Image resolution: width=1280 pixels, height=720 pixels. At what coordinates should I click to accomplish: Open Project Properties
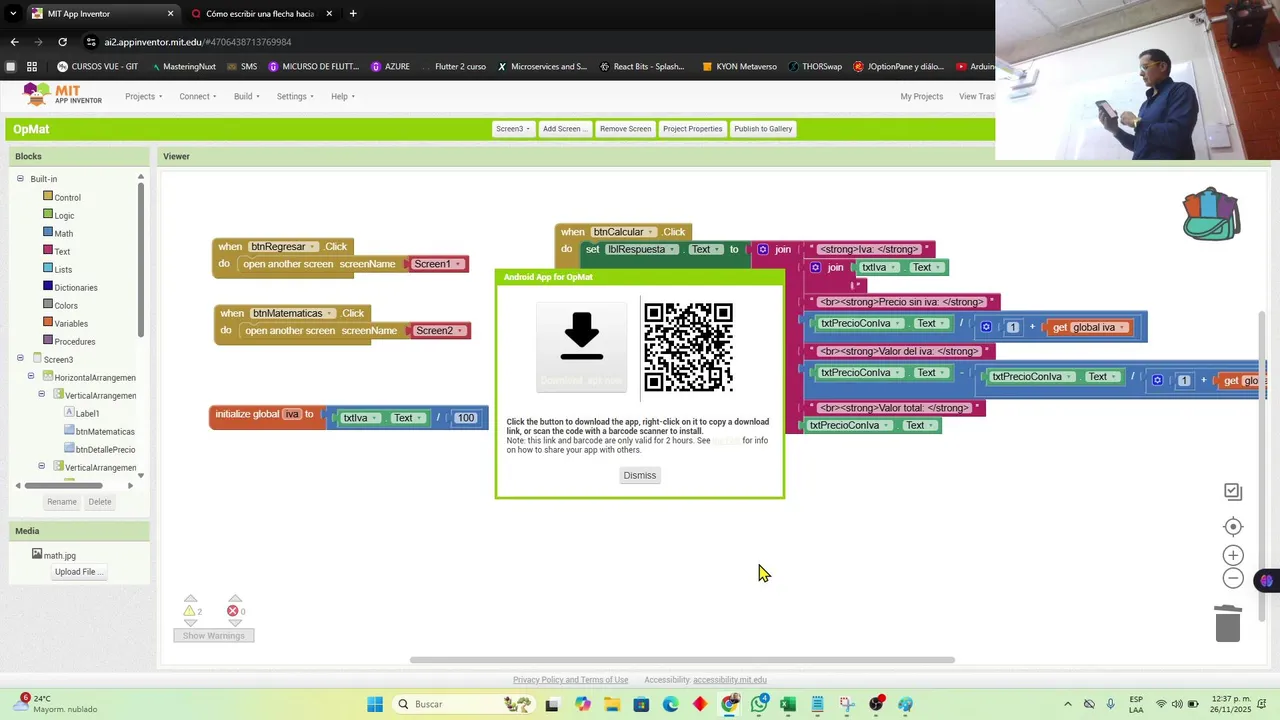tap(692, 129)
